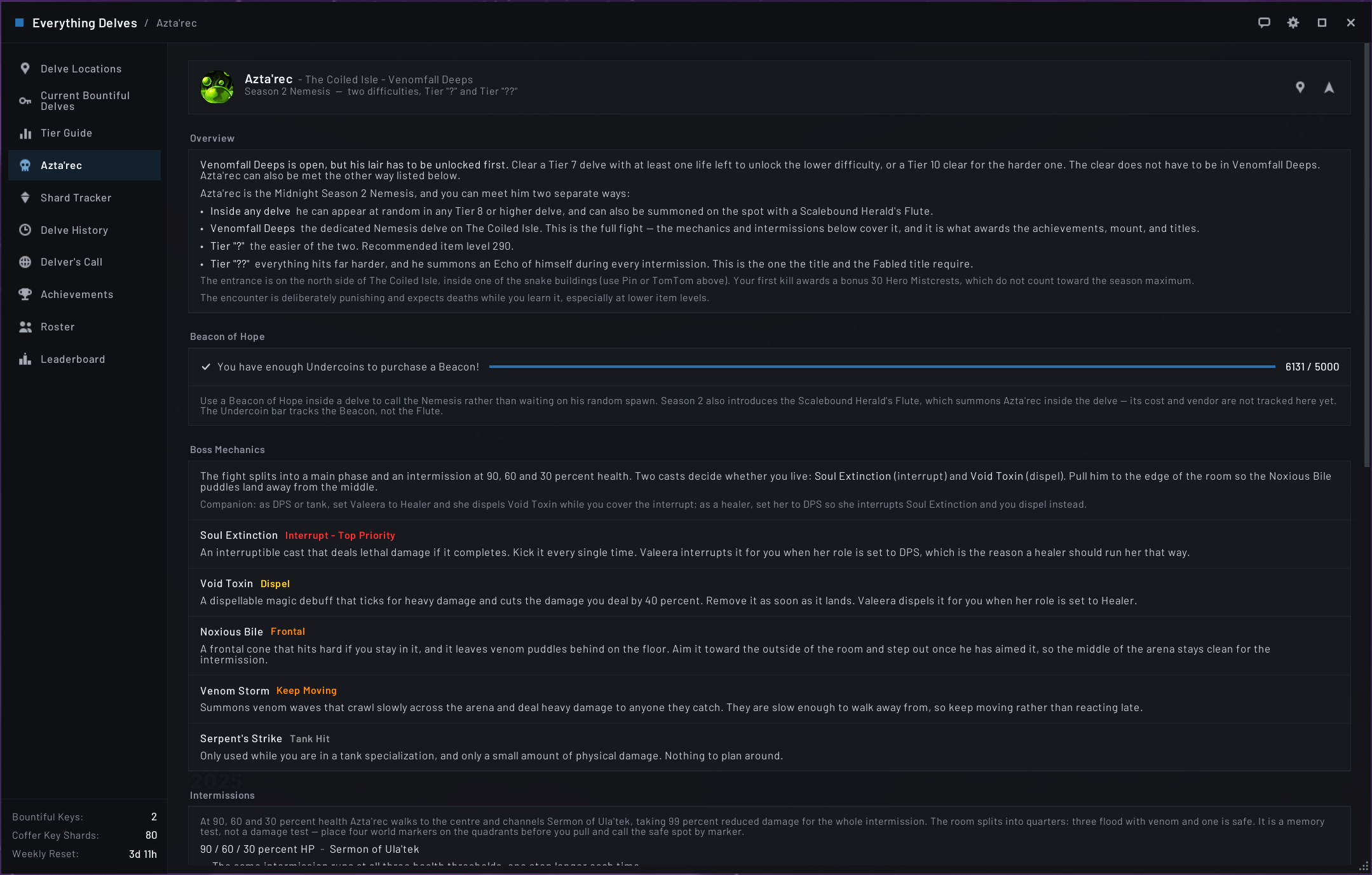Open the Leaderboard page
Image resolution: width=1372 pixels, height=875 pixels.
click(85, 359)
